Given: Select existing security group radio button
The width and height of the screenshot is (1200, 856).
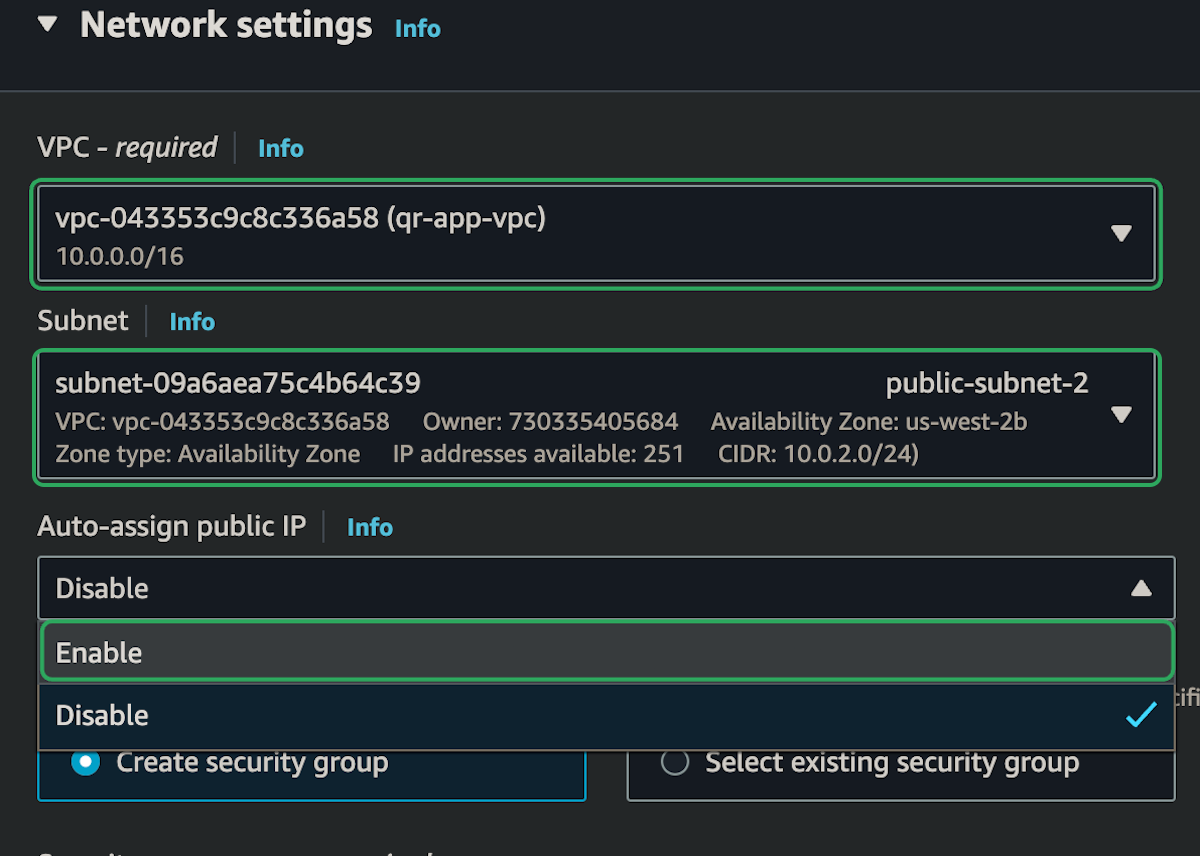Looking at the screenshot, I should (x=675, y=763).
